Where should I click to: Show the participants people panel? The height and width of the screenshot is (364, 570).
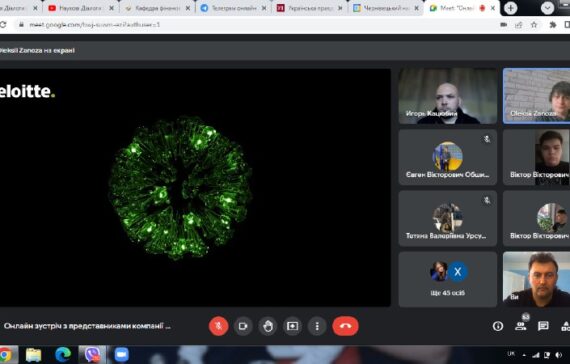point(521,326)
